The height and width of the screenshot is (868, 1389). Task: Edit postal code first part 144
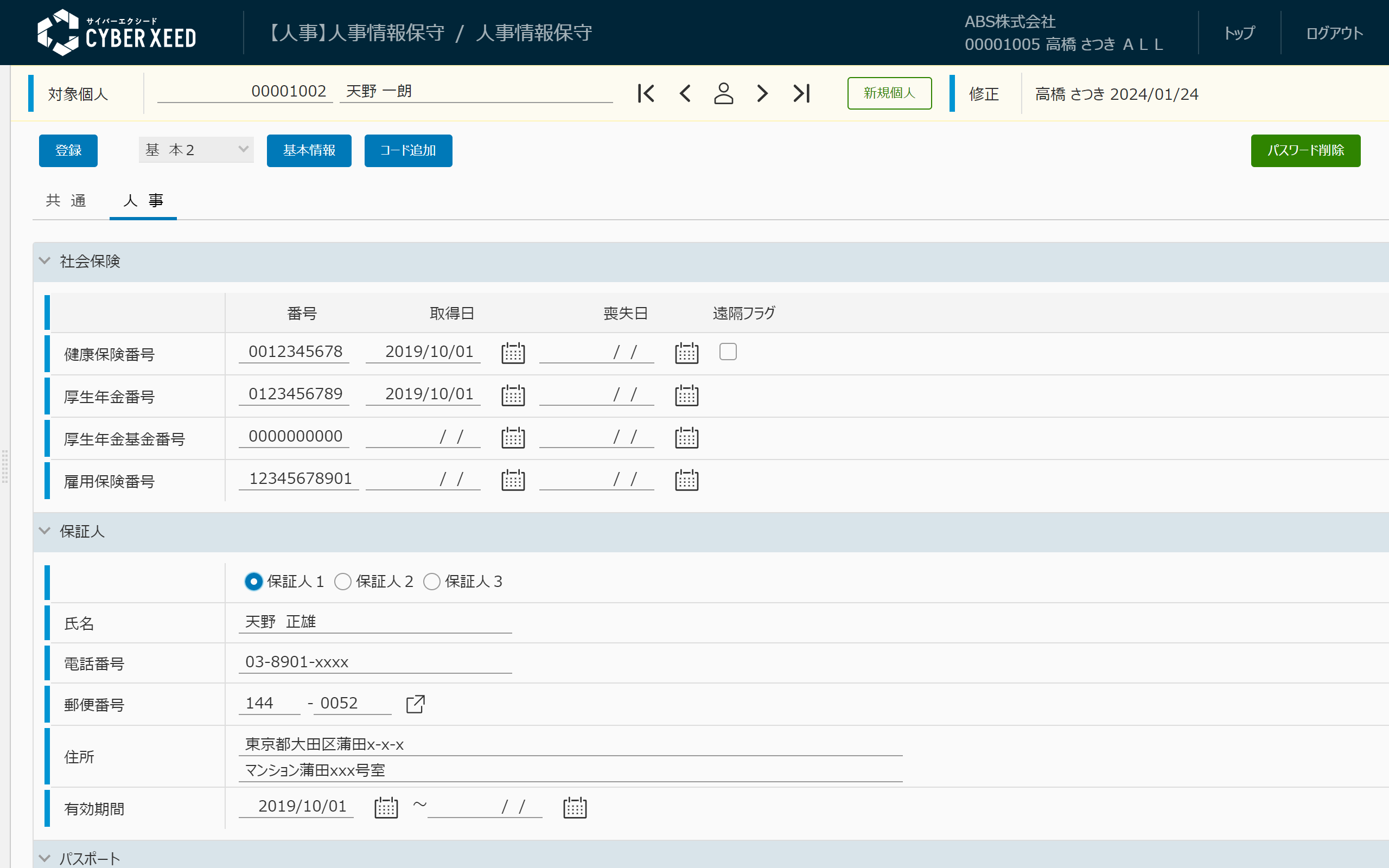point(269,703)
